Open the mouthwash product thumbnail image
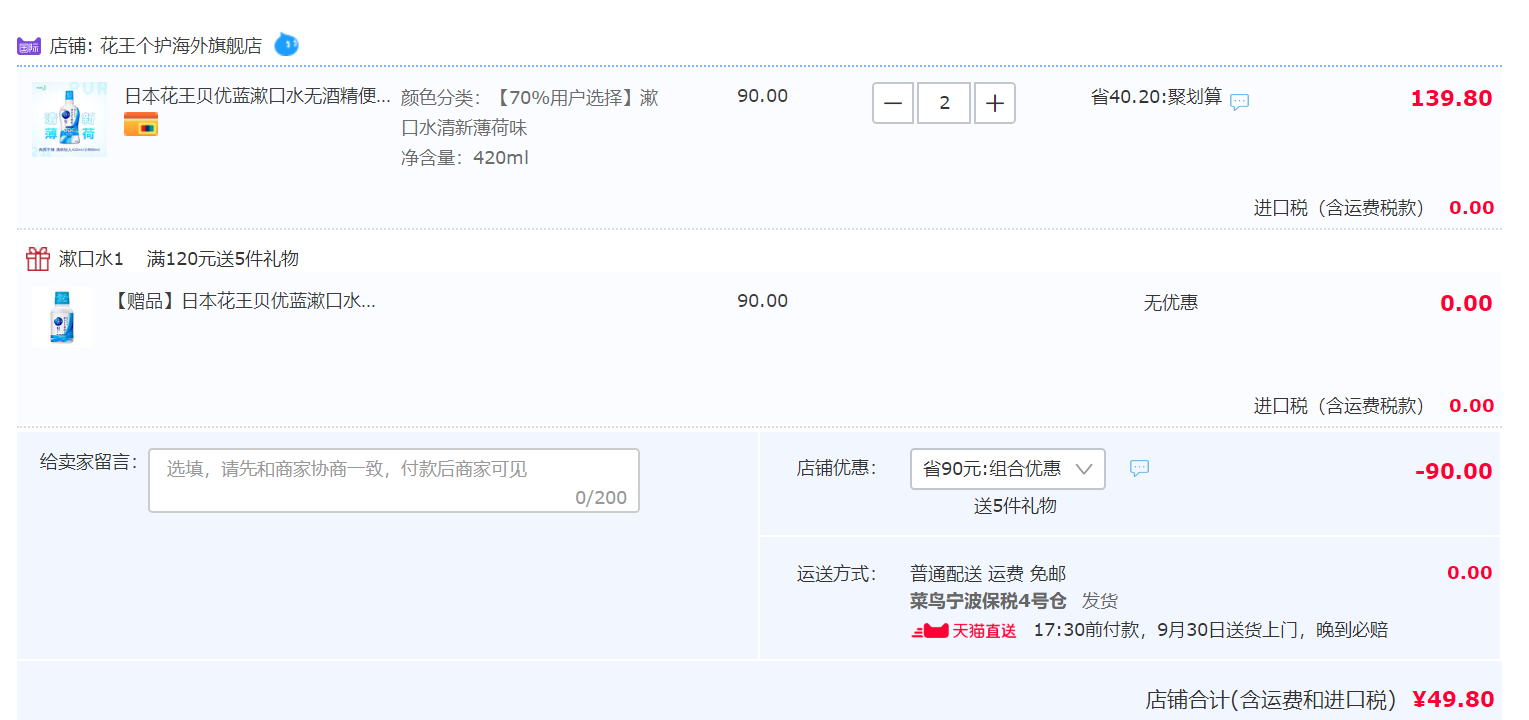The width and height of the screenshot is (1529, 720). (69, 120)
